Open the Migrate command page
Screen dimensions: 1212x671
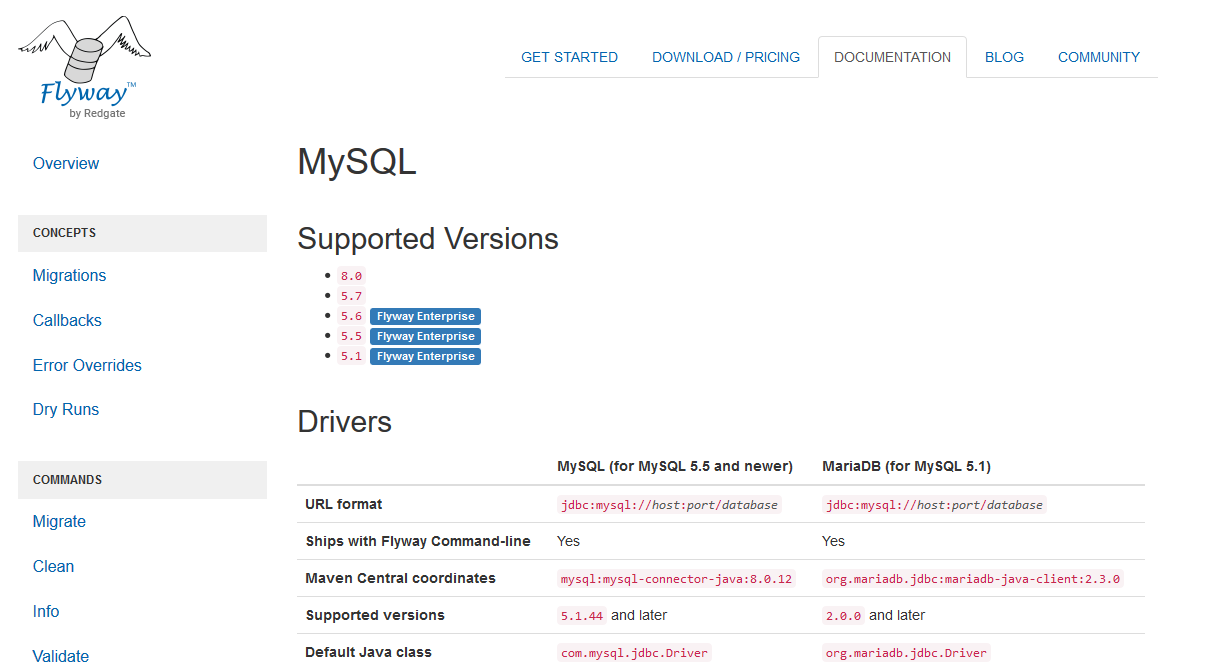point(59,522)
